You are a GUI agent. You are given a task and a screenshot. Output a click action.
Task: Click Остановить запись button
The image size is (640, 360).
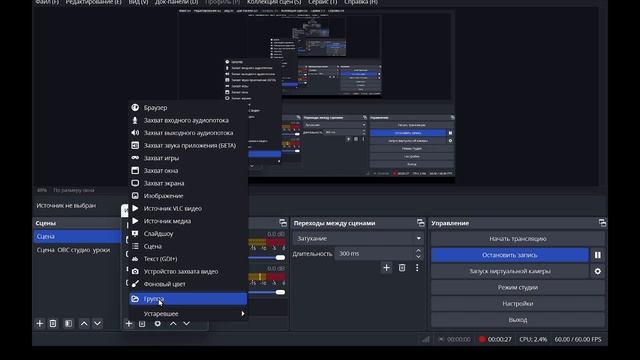point(510,255)
